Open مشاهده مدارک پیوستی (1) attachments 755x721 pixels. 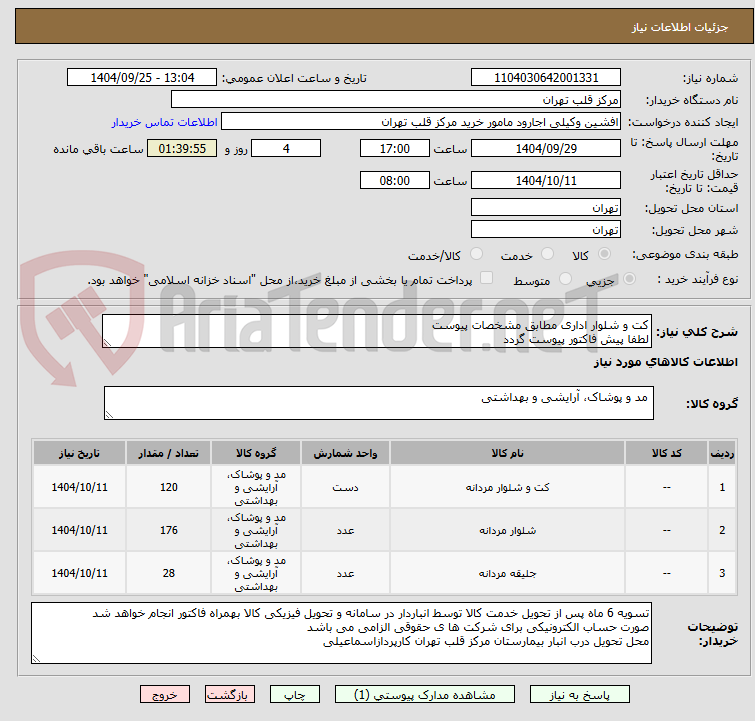tap(424, 695)
